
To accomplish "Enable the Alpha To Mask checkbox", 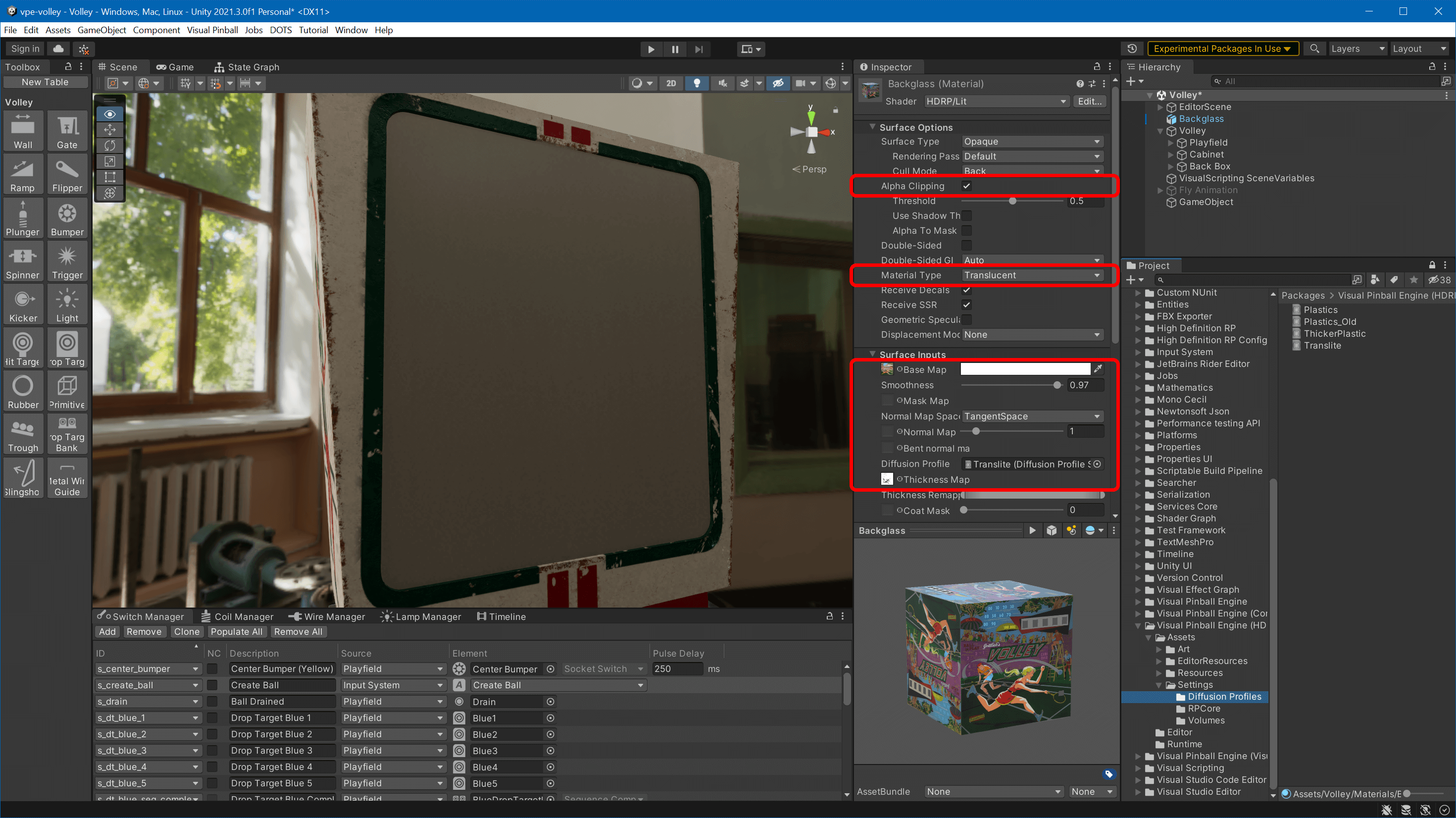I will point(966,231).
